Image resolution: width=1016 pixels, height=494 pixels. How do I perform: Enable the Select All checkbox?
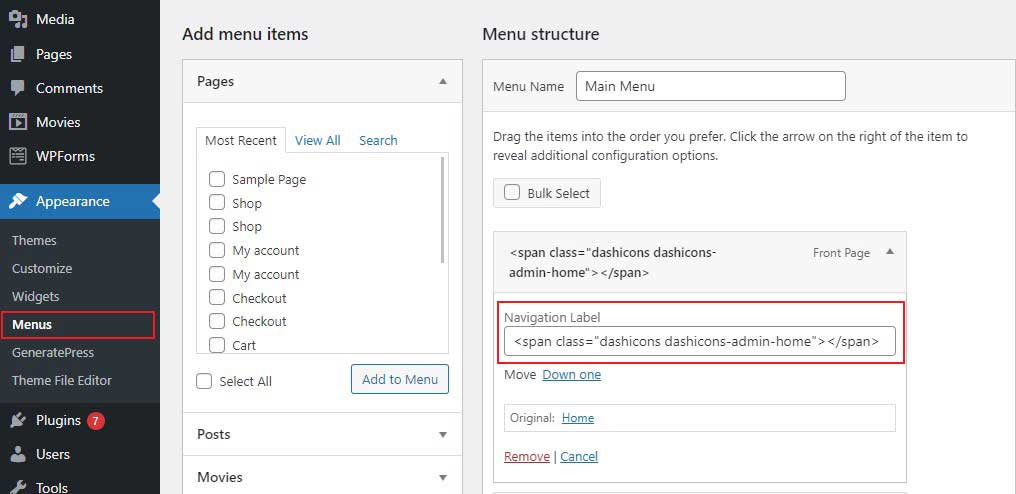[205, 381]
